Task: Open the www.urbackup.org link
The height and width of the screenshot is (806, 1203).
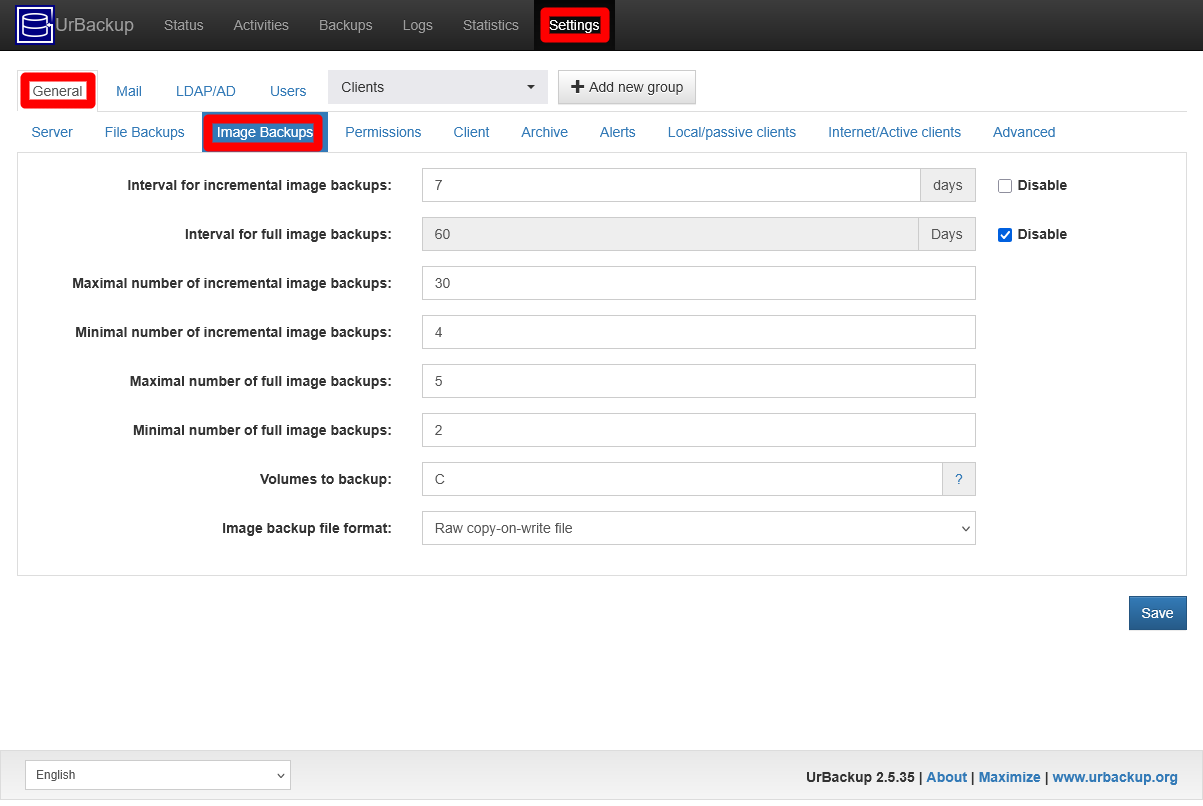Action: coord(1115,777)
